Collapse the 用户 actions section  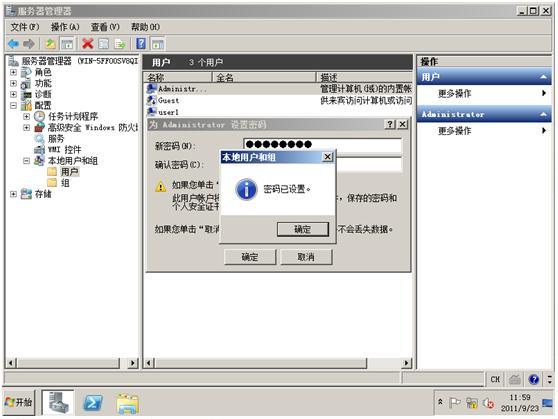[543, 77]
